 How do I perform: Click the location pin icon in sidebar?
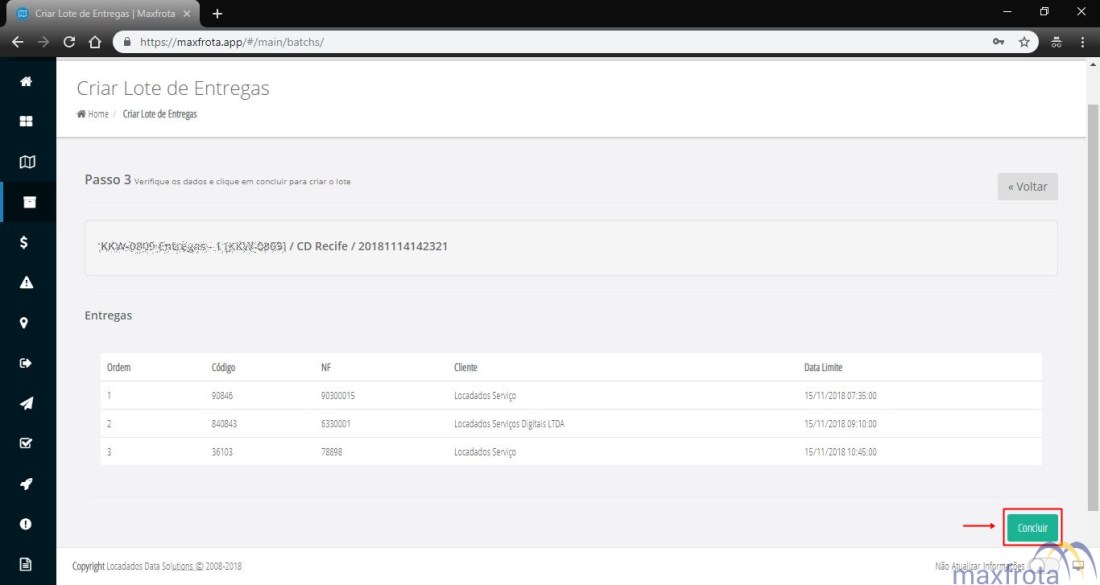(26, 323)
